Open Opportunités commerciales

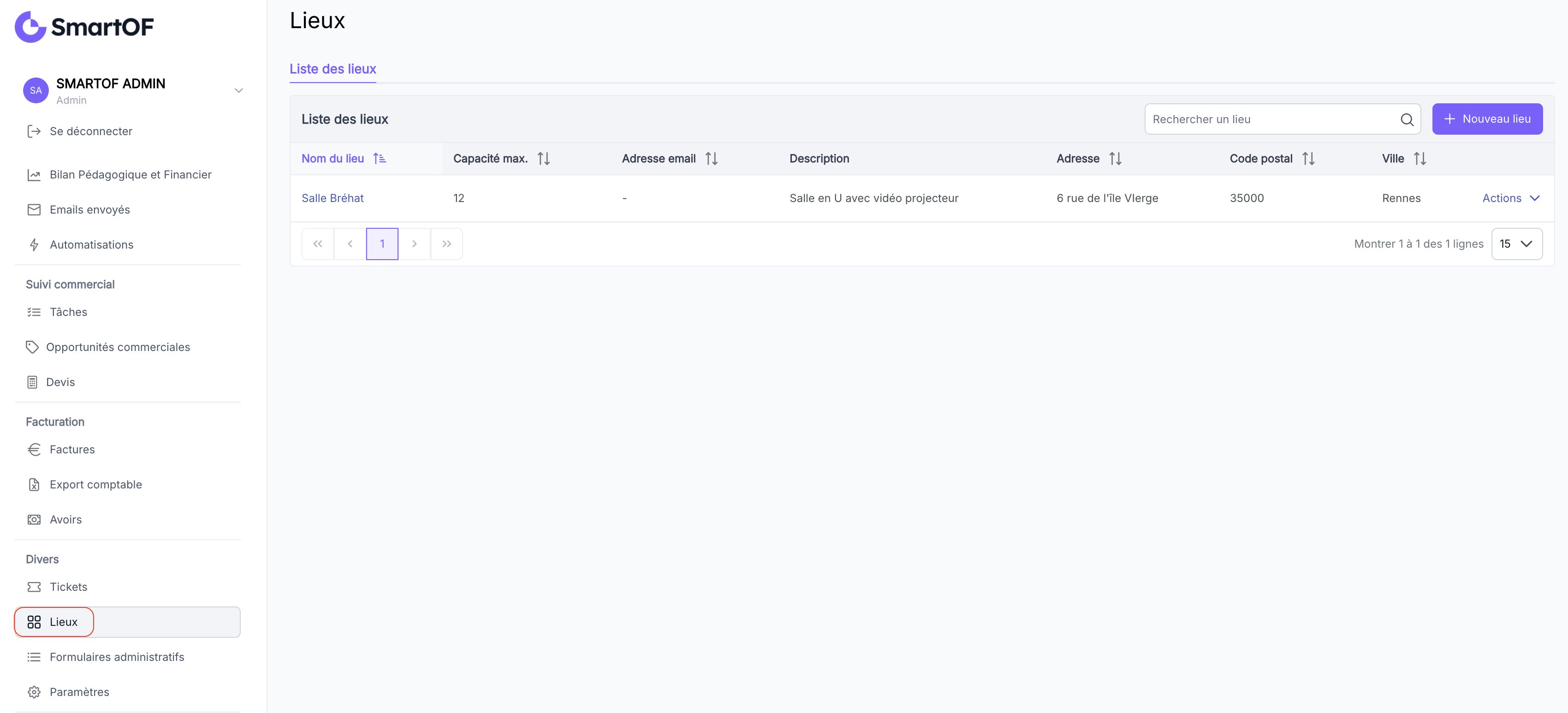[x=118, y=347]
